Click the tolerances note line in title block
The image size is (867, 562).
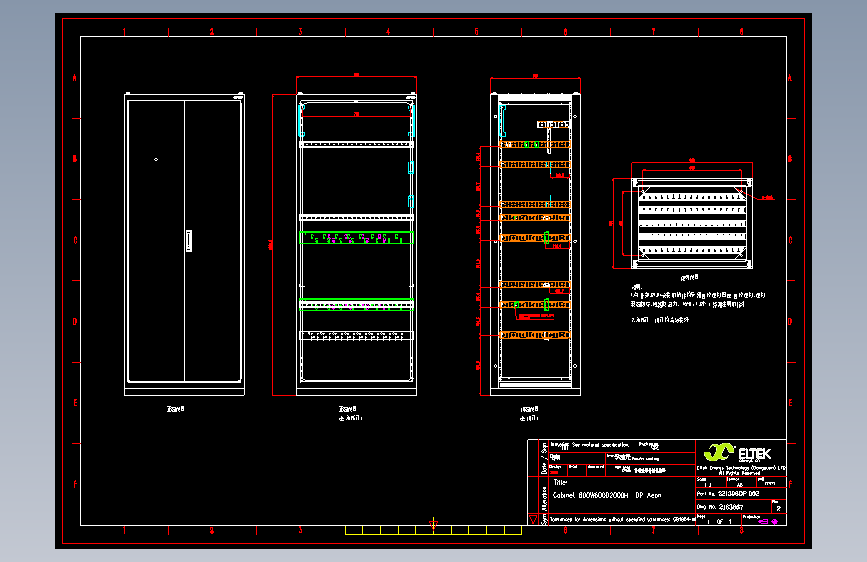(x=621, y=519)
